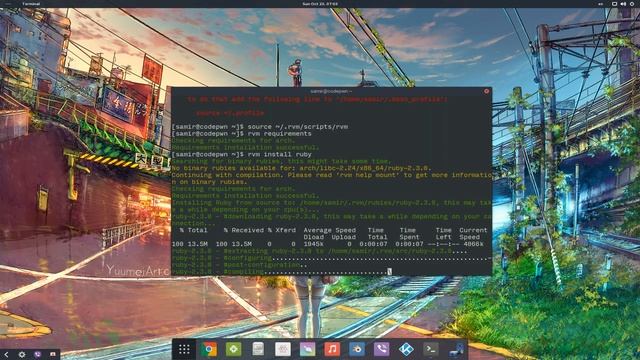Screen dimensions: 640x360
Task: Close the terminal window with red button
Action: 486,91
